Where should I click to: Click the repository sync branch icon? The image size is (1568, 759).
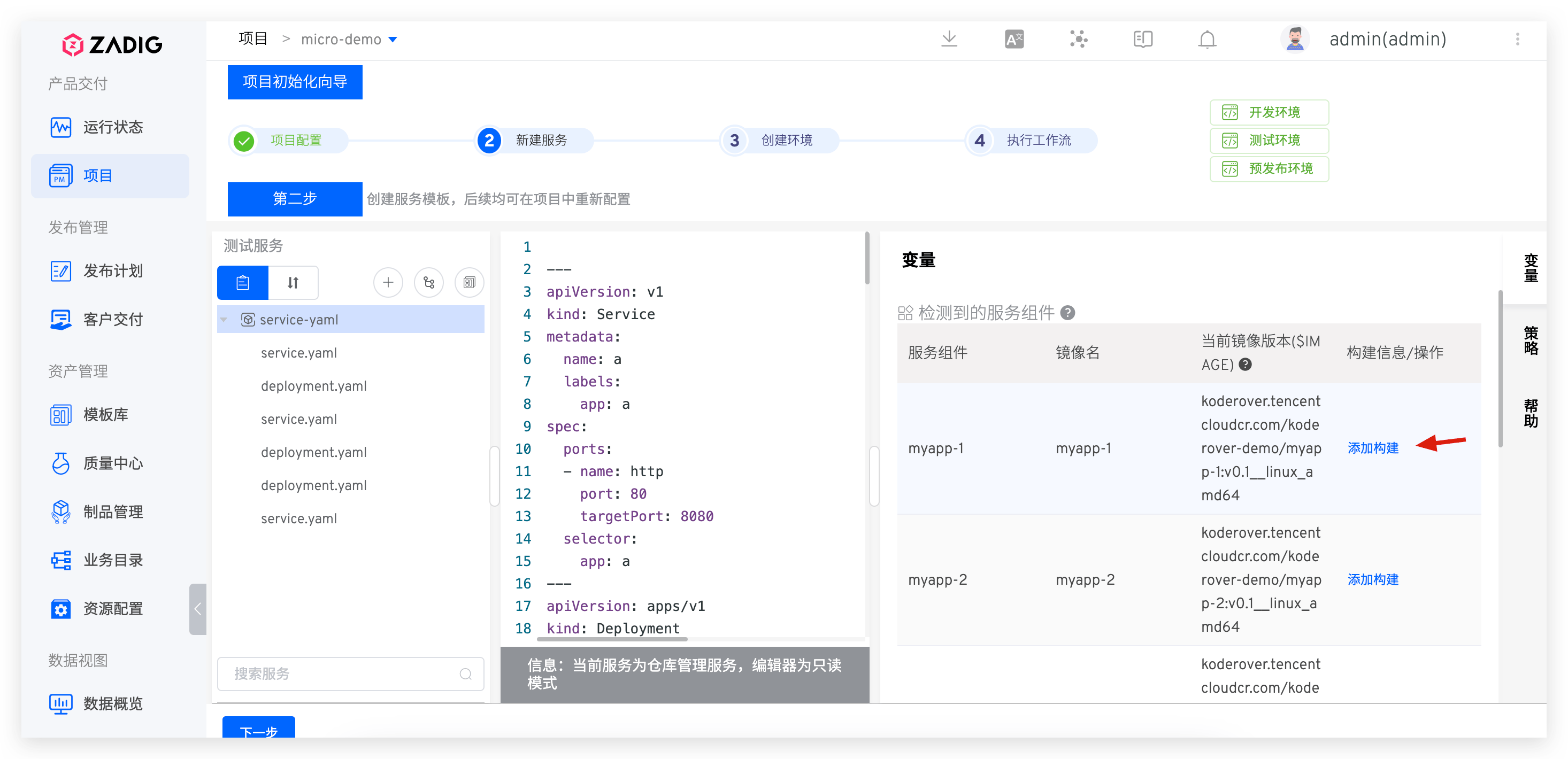tap(428, 282)
